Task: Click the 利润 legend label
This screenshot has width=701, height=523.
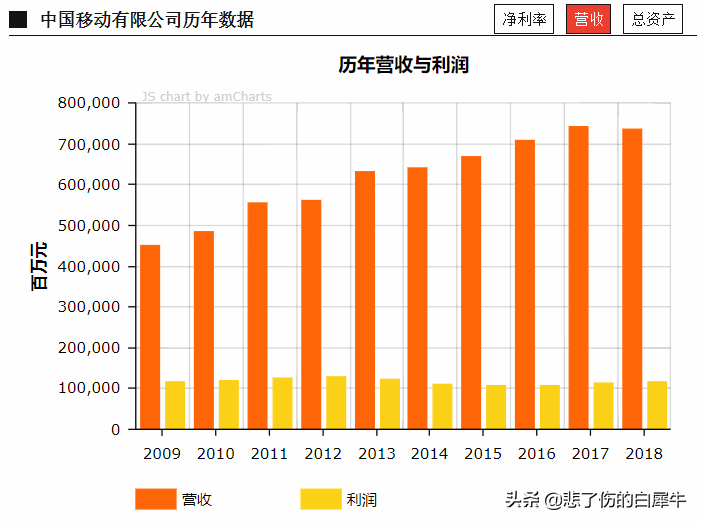Action: tap(362, 499)
